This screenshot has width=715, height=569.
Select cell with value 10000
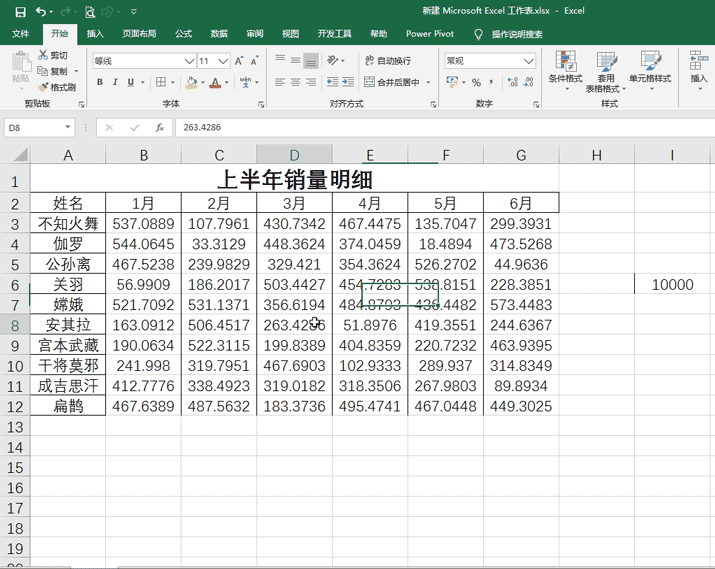pos(672,284)
